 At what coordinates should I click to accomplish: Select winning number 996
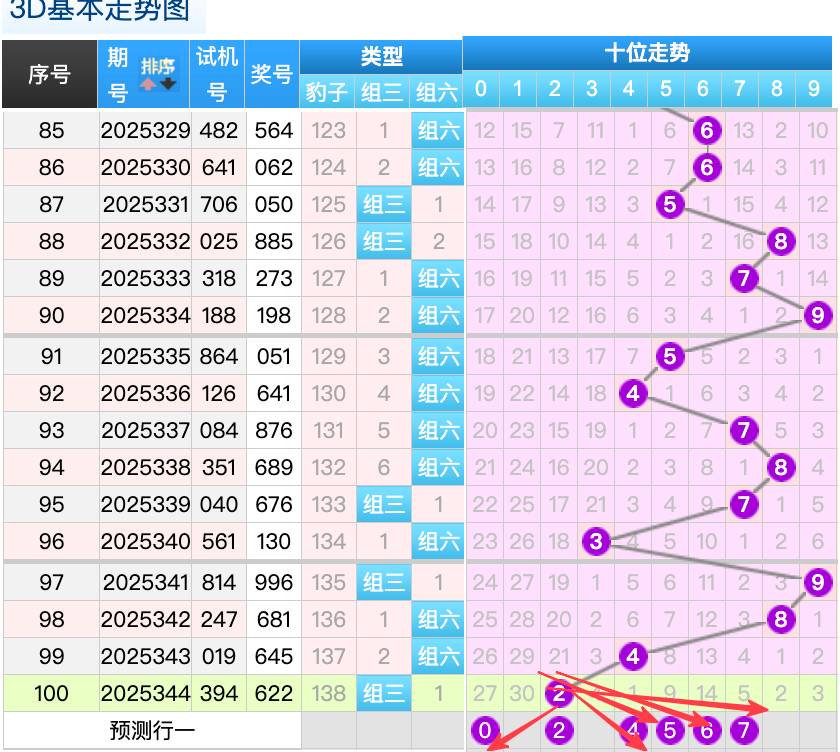tap(274, 582)
